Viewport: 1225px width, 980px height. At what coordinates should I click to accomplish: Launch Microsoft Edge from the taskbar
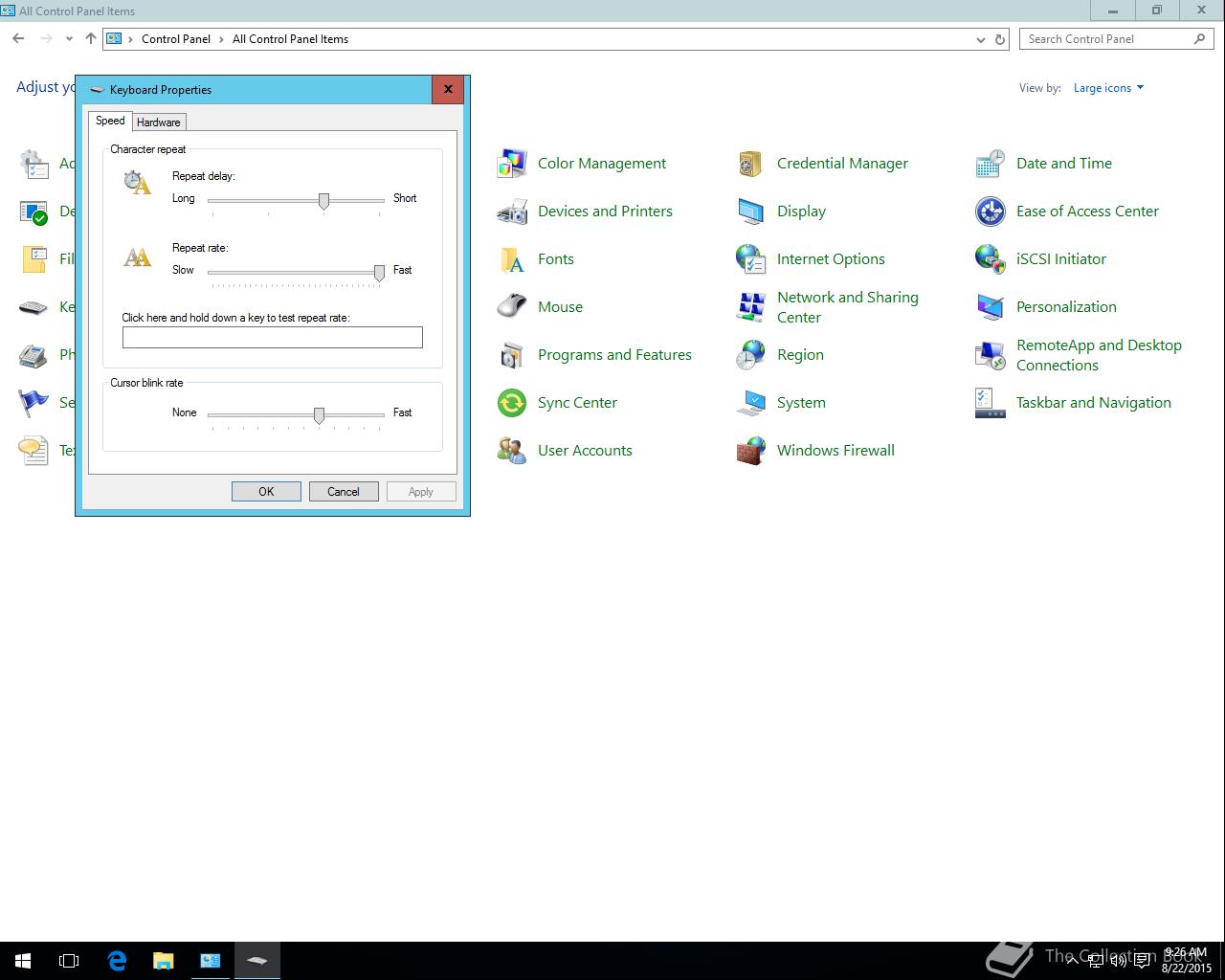[117, 961]
